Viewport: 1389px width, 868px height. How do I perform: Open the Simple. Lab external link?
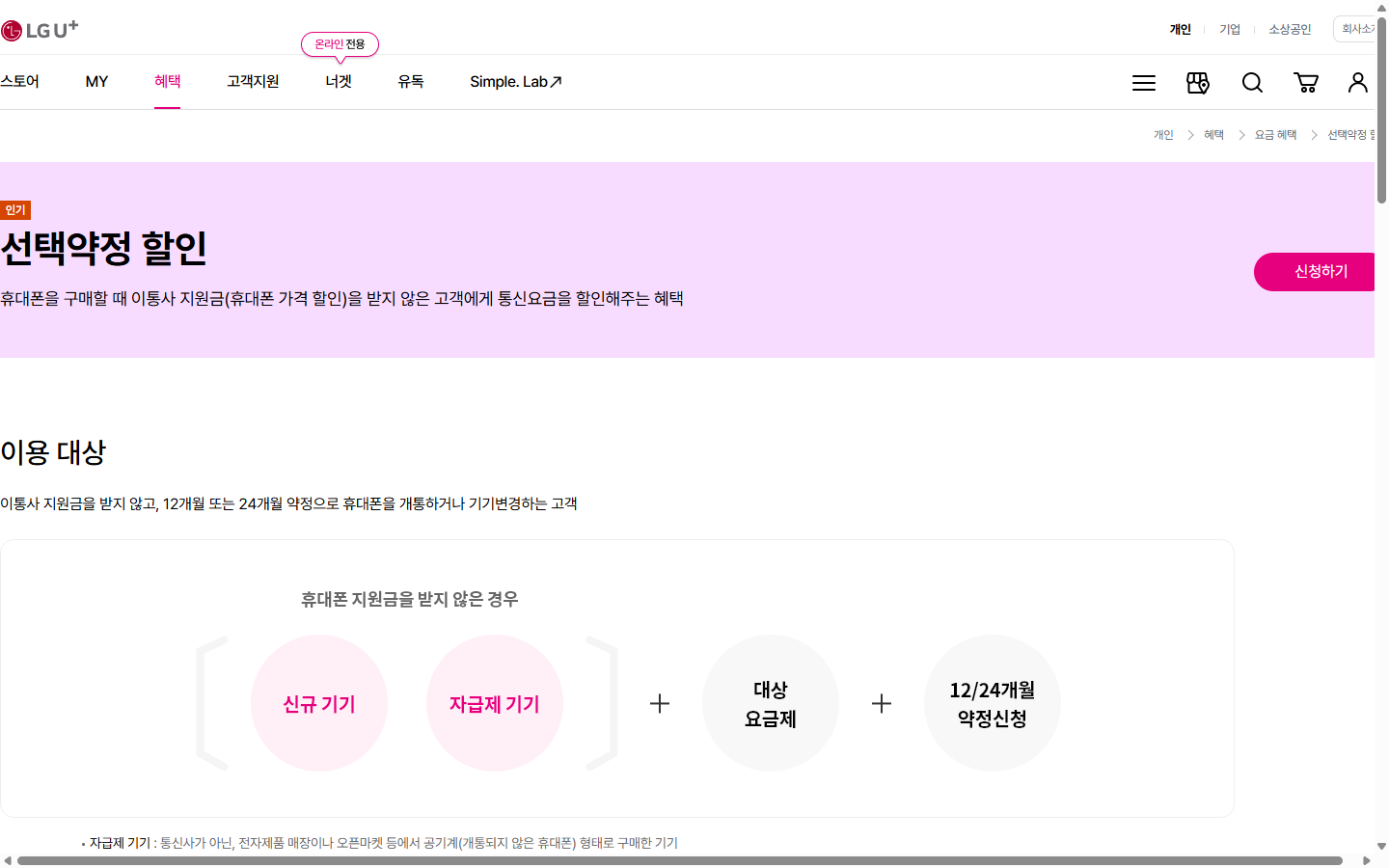(x=516, y=82)
